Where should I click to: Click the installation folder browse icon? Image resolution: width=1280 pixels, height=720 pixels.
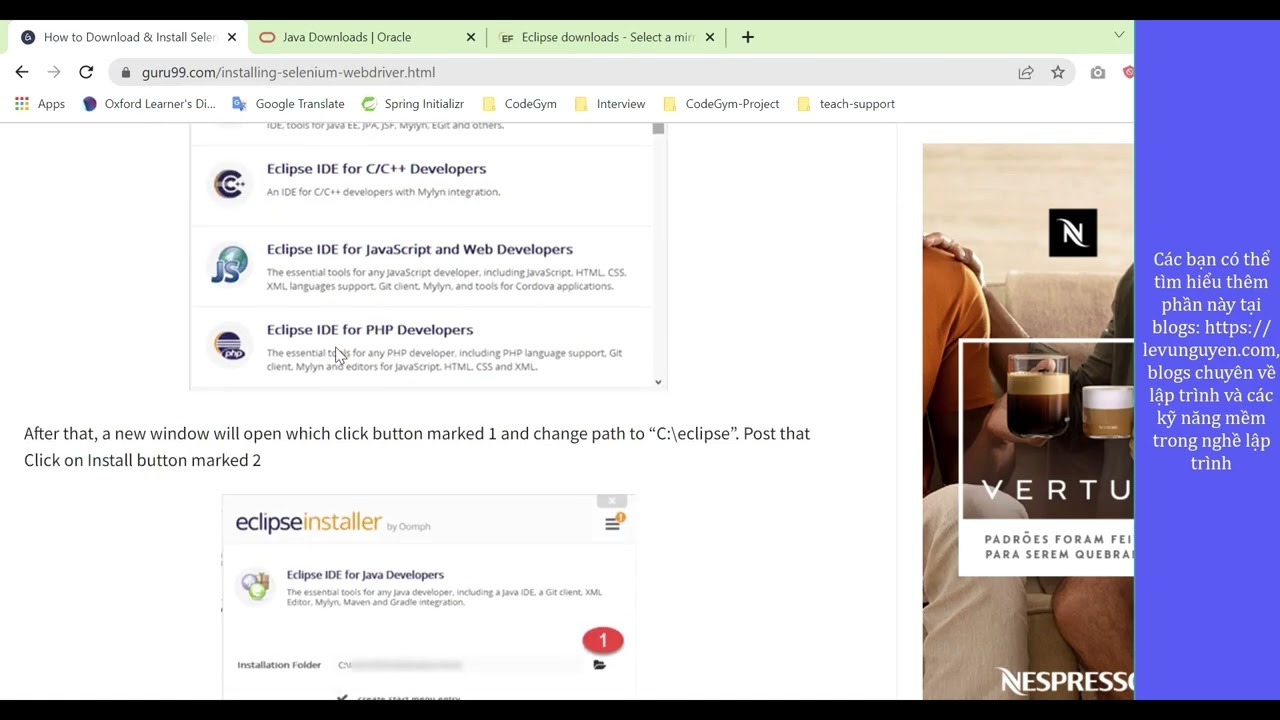click(599, 664)
